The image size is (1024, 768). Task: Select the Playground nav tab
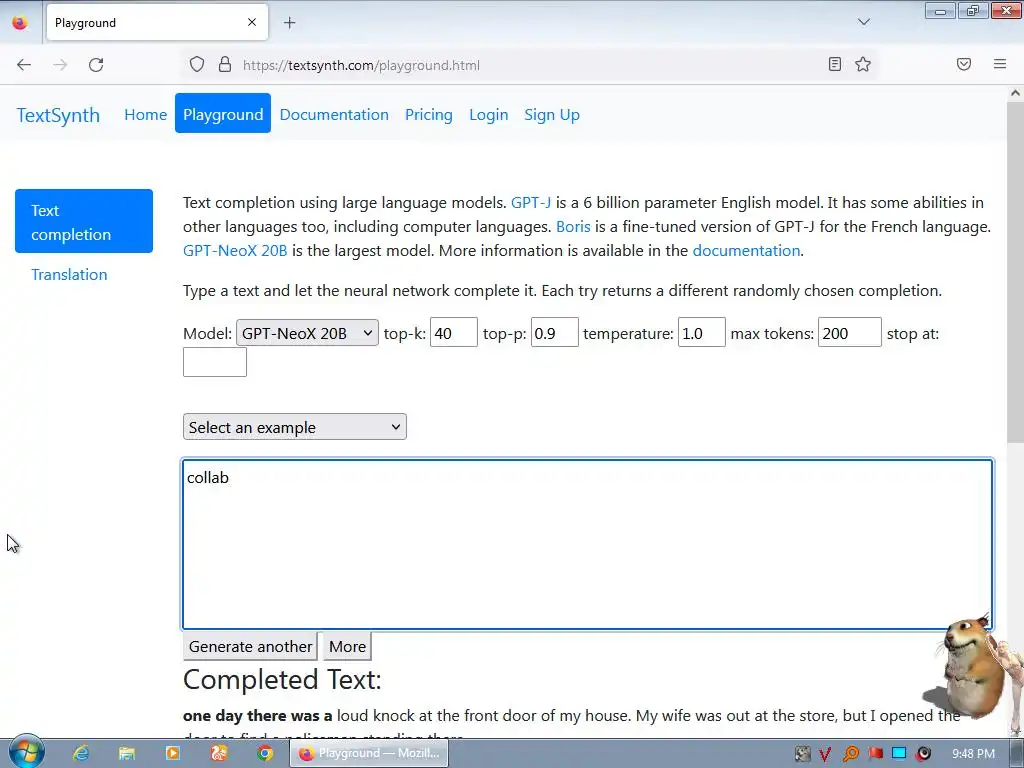click(223, 114)
